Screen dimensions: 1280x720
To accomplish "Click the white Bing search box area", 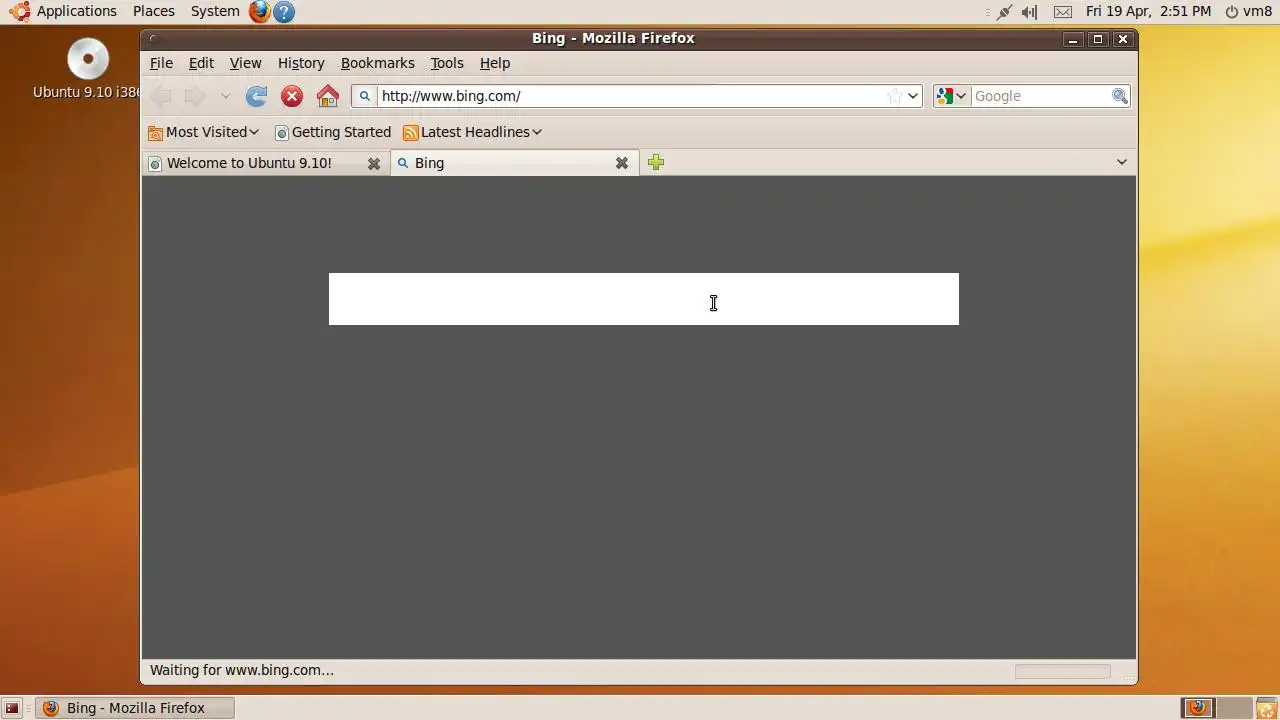I will pyautogui.click(x=643, y=299).
